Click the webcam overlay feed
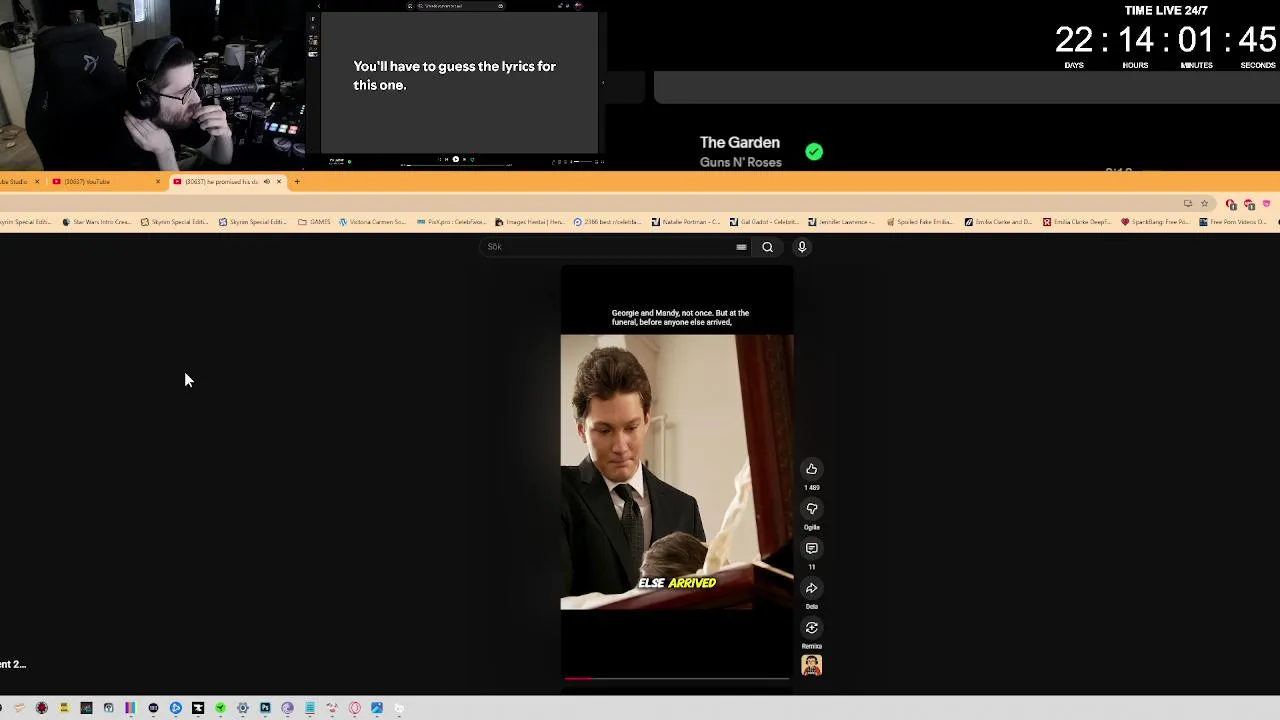 pos(152,84)
